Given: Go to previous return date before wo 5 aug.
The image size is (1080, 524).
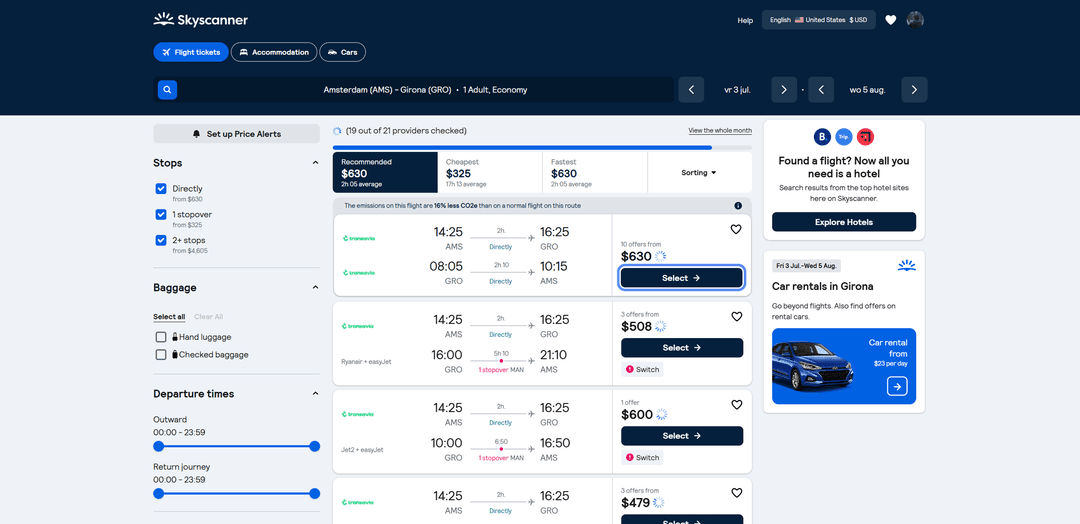Looking at the screenshot, I should [821, 90].
